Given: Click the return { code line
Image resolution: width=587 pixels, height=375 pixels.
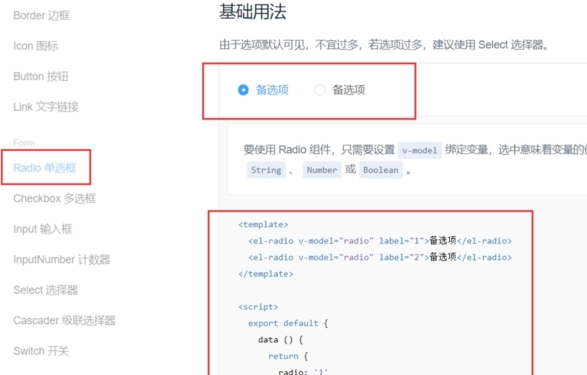Looking at the screenshot, I should click(x=288, y=356).
